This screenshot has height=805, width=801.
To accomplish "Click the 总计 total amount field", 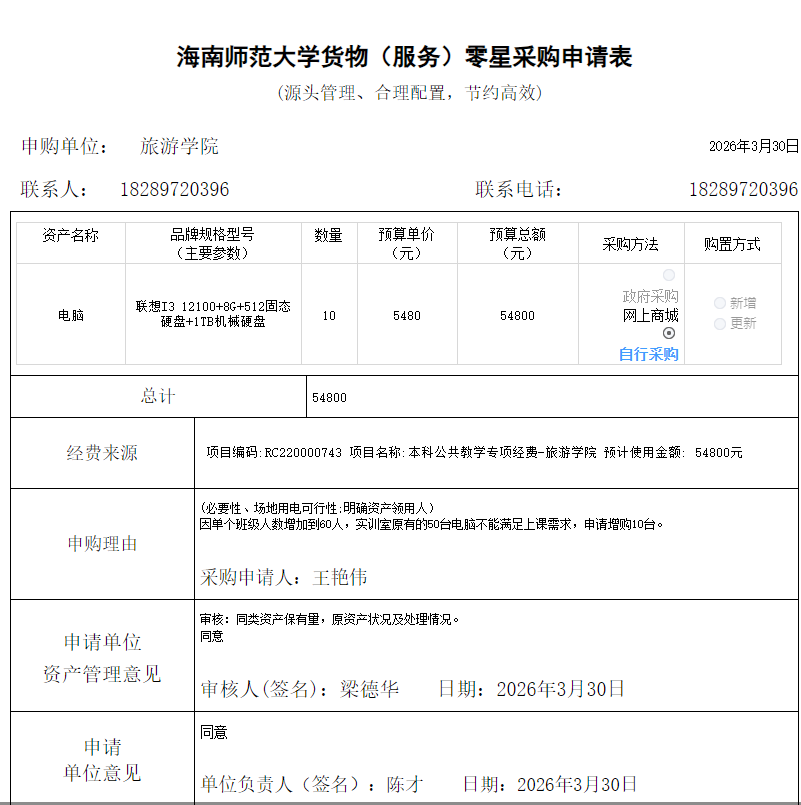I will (x=330, y=397).
